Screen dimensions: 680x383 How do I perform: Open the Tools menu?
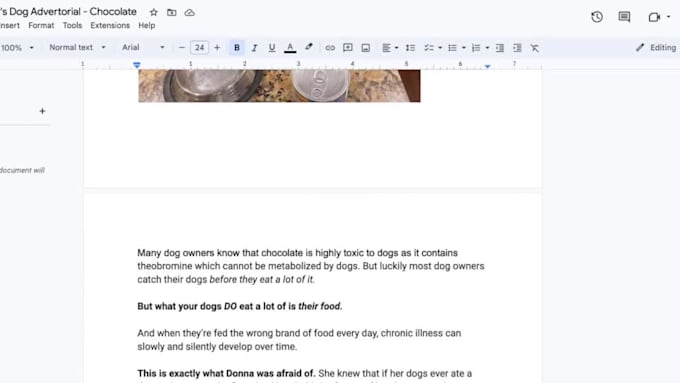pos(72,26)
